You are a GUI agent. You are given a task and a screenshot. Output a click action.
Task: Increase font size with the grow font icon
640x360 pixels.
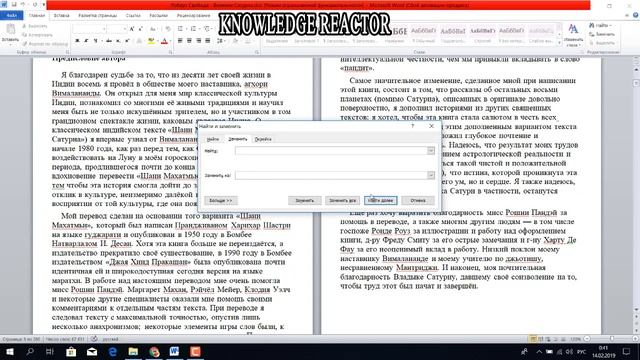[131, 29]
